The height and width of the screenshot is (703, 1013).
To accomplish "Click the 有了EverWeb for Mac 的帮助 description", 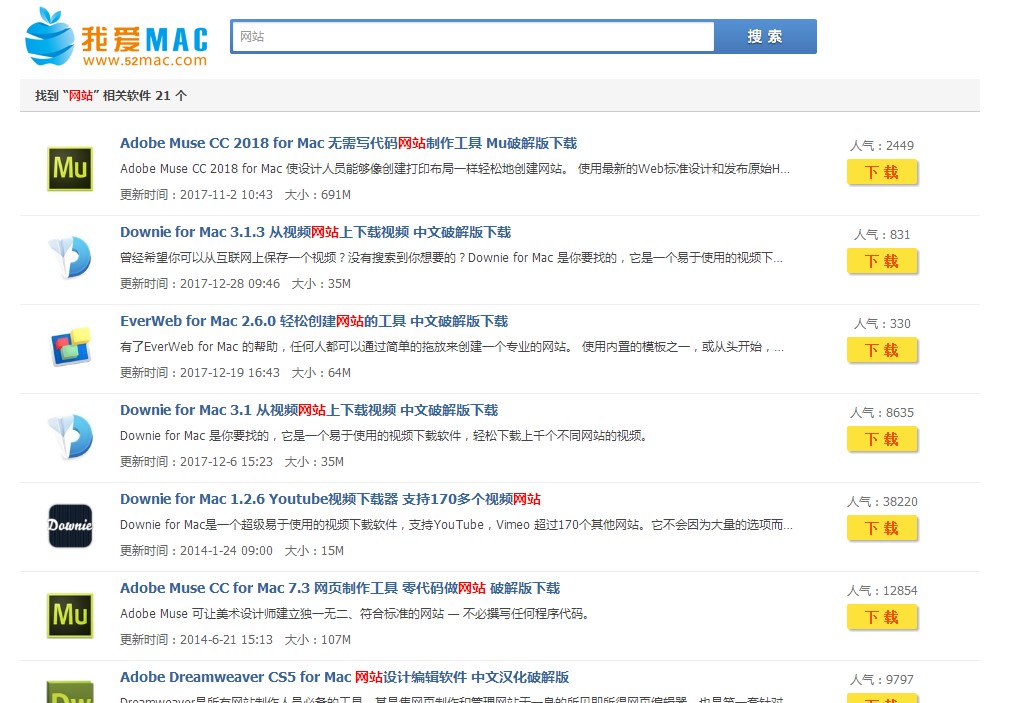I will (x=452, y=348).
